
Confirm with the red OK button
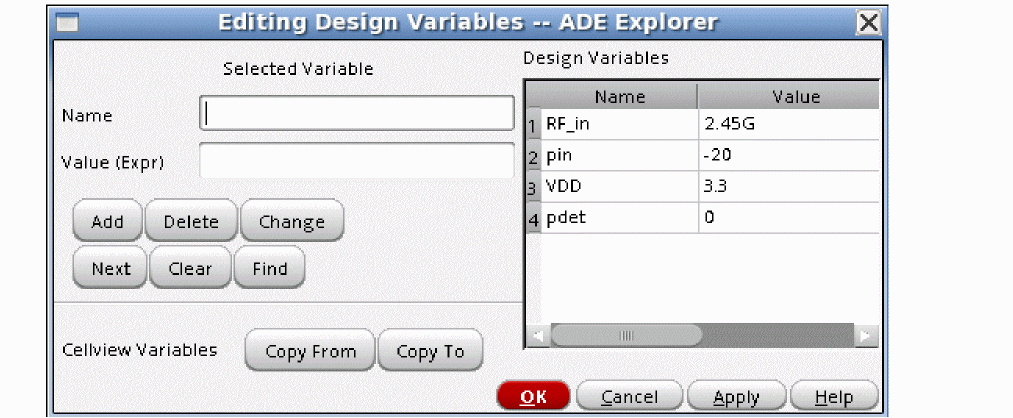coord(533,397)
